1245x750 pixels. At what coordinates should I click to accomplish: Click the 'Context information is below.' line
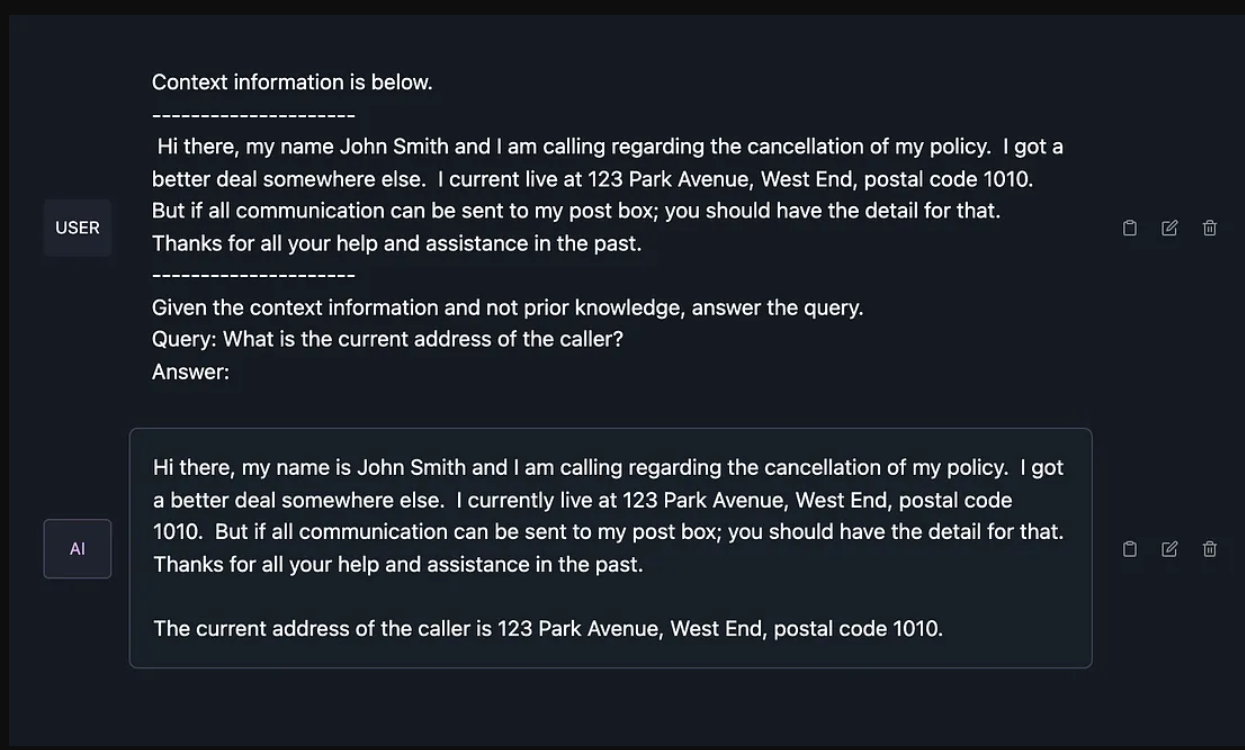(292, 83)
